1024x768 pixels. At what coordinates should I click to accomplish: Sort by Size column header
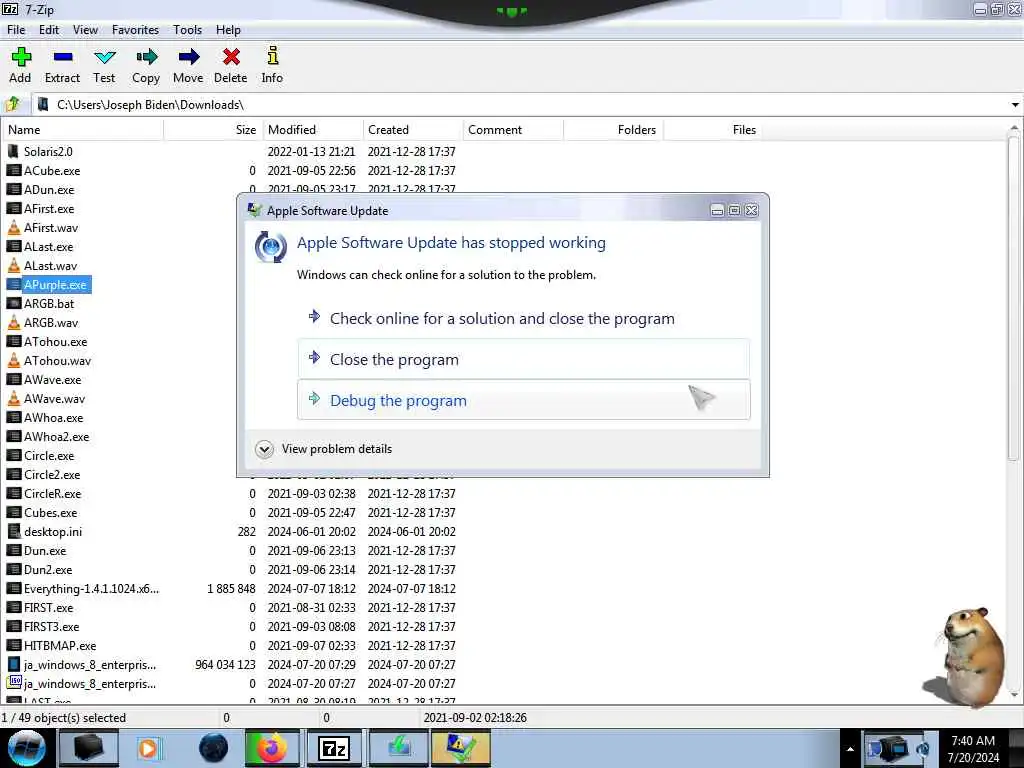213,130
